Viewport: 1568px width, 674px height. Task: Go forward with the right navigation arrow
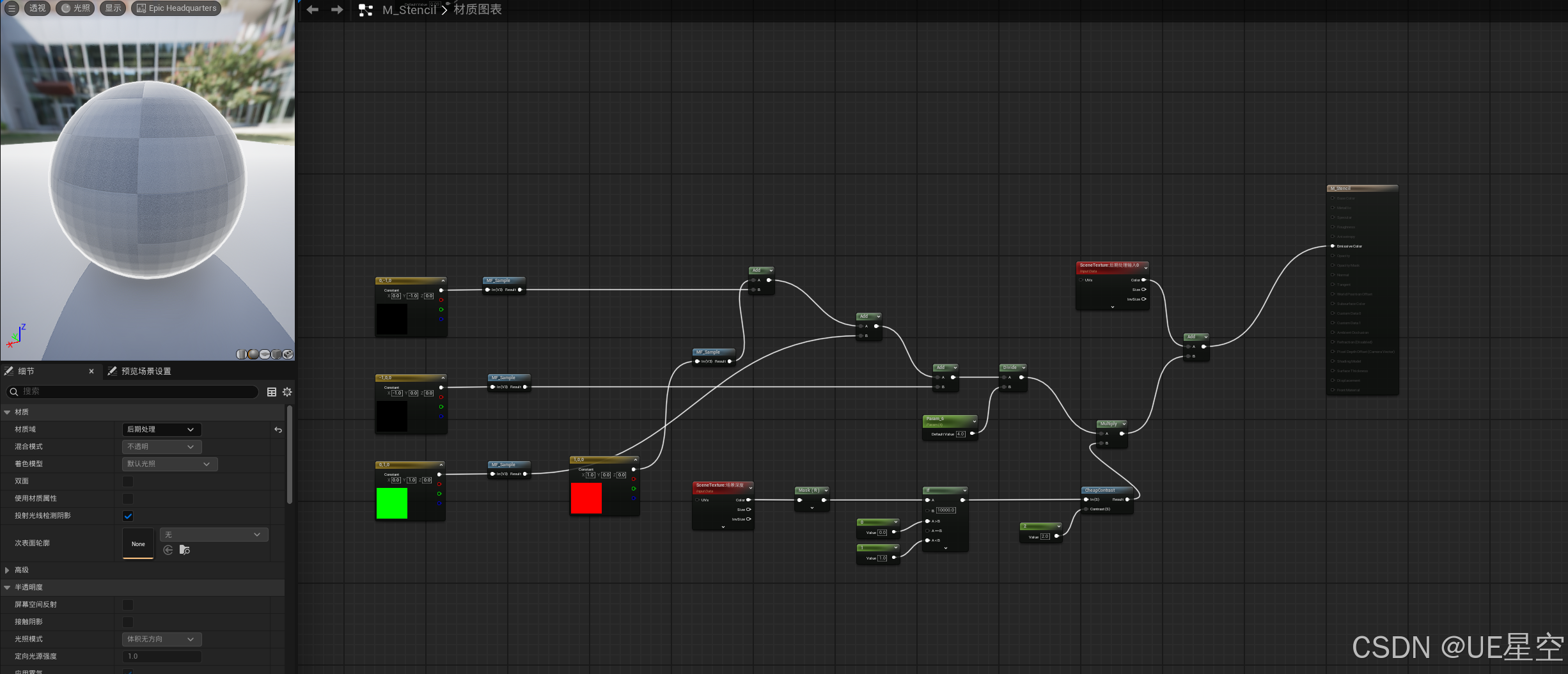point(337,10)
